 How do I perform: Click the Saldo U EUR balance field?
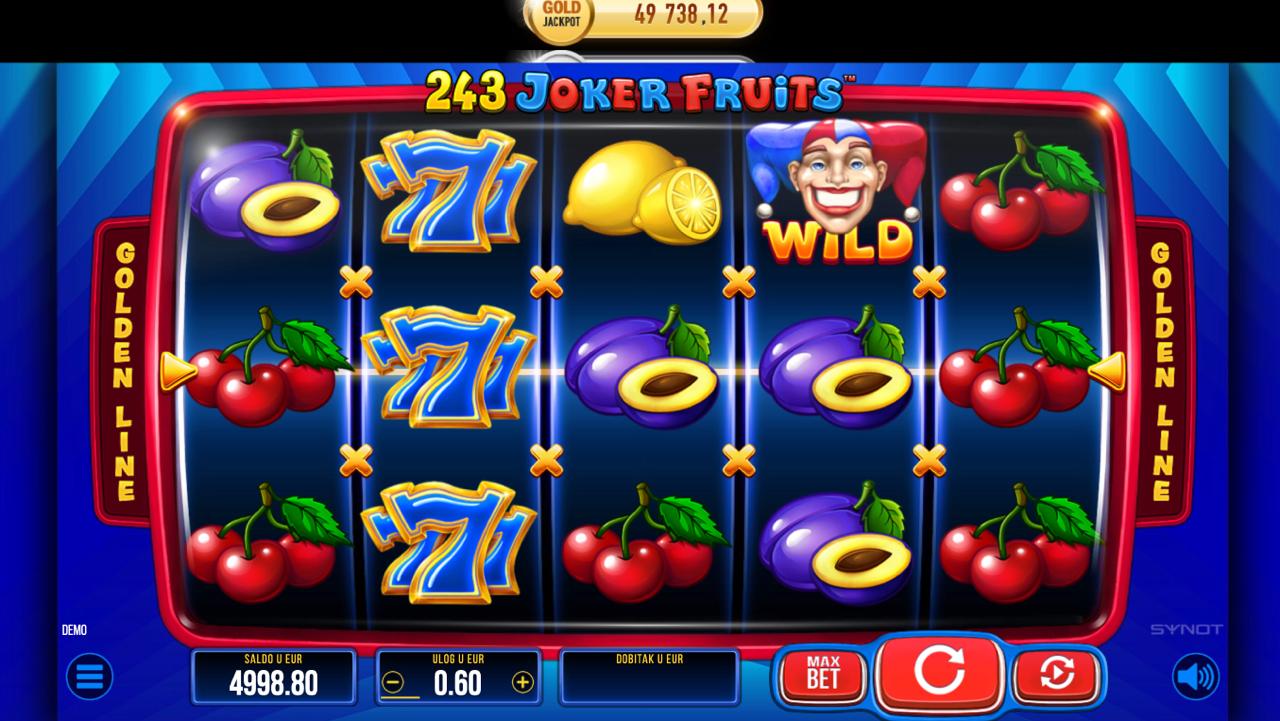(273, 677)
